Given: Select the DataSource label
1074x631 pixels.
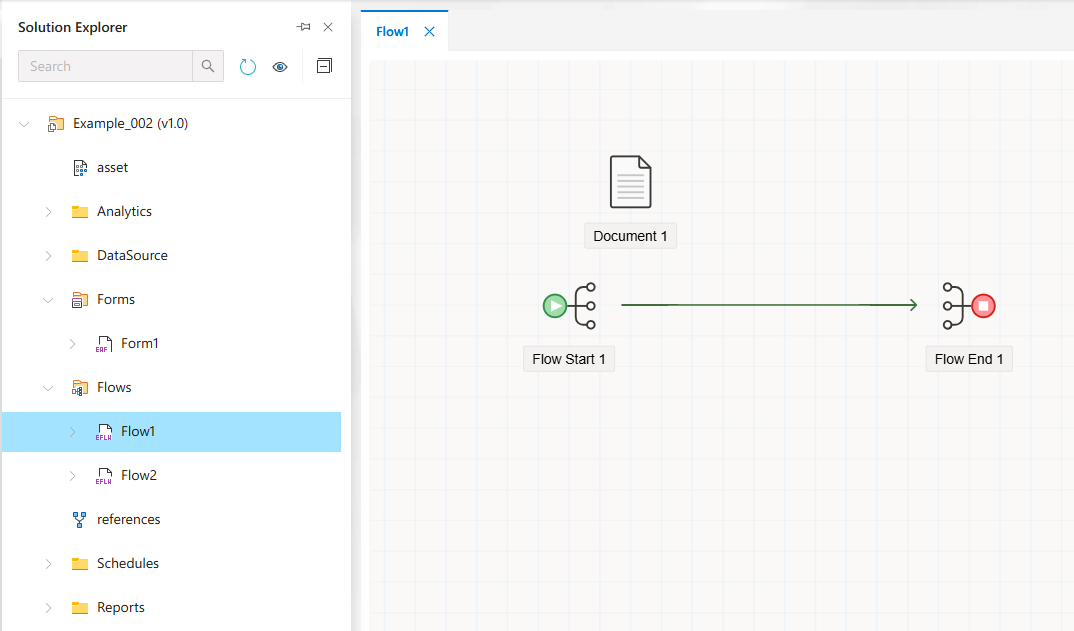Looking at the screenshot, I should coord(132,255).
